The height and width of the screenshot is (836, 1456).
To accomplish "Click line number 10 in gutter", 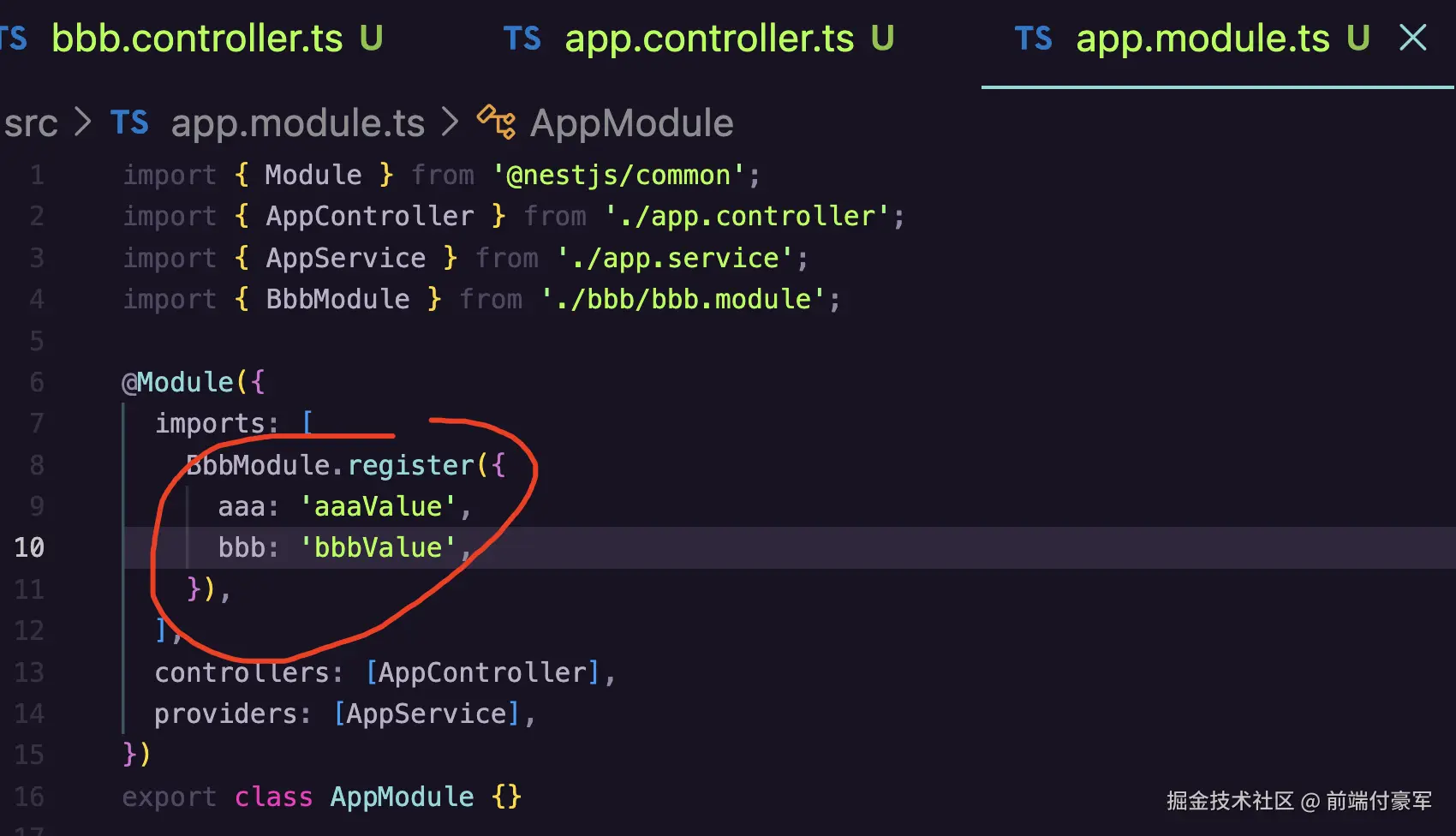I will coord(29,547).
